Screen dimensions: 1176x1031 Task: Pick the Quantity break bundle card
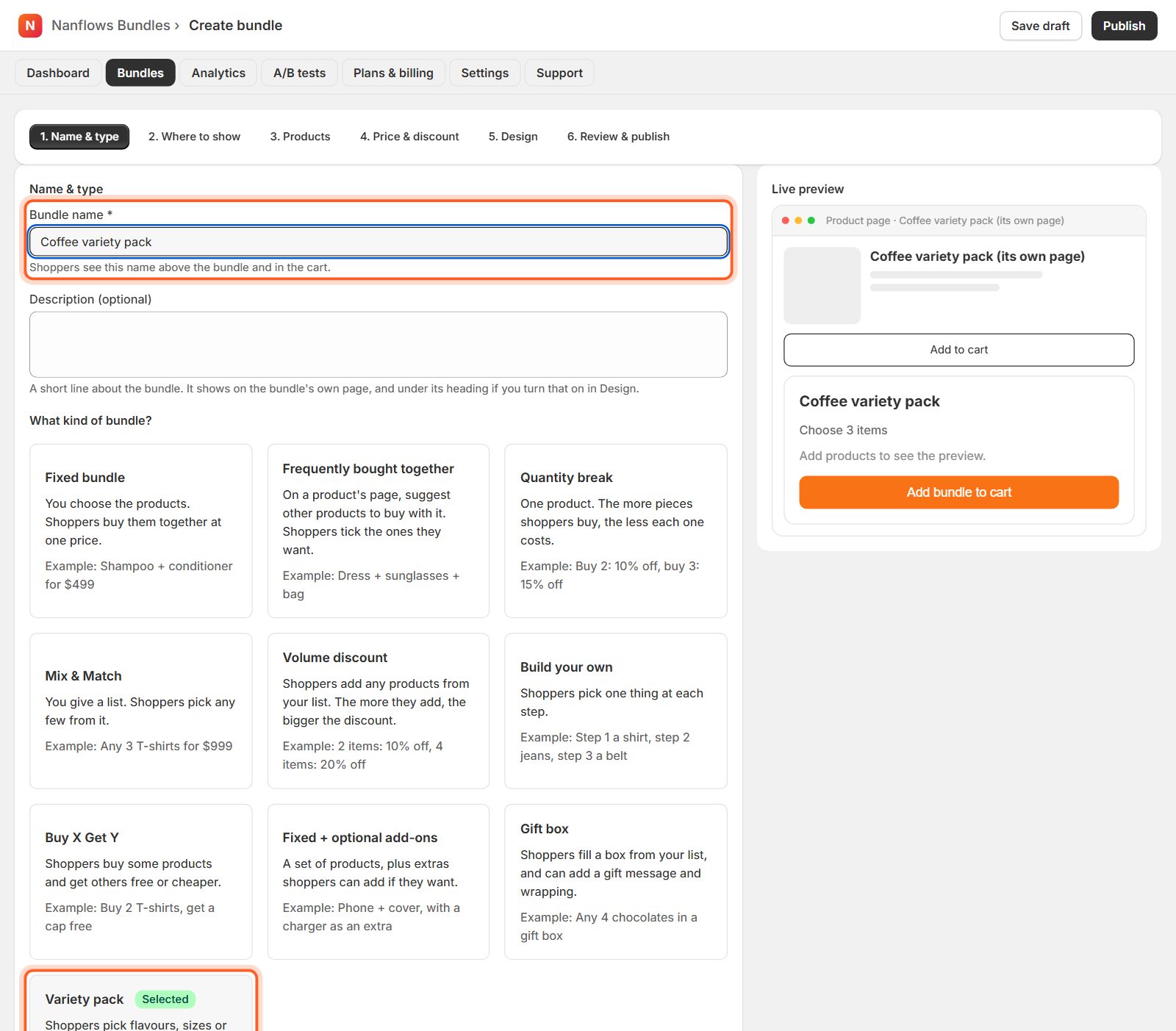point(616,531)
